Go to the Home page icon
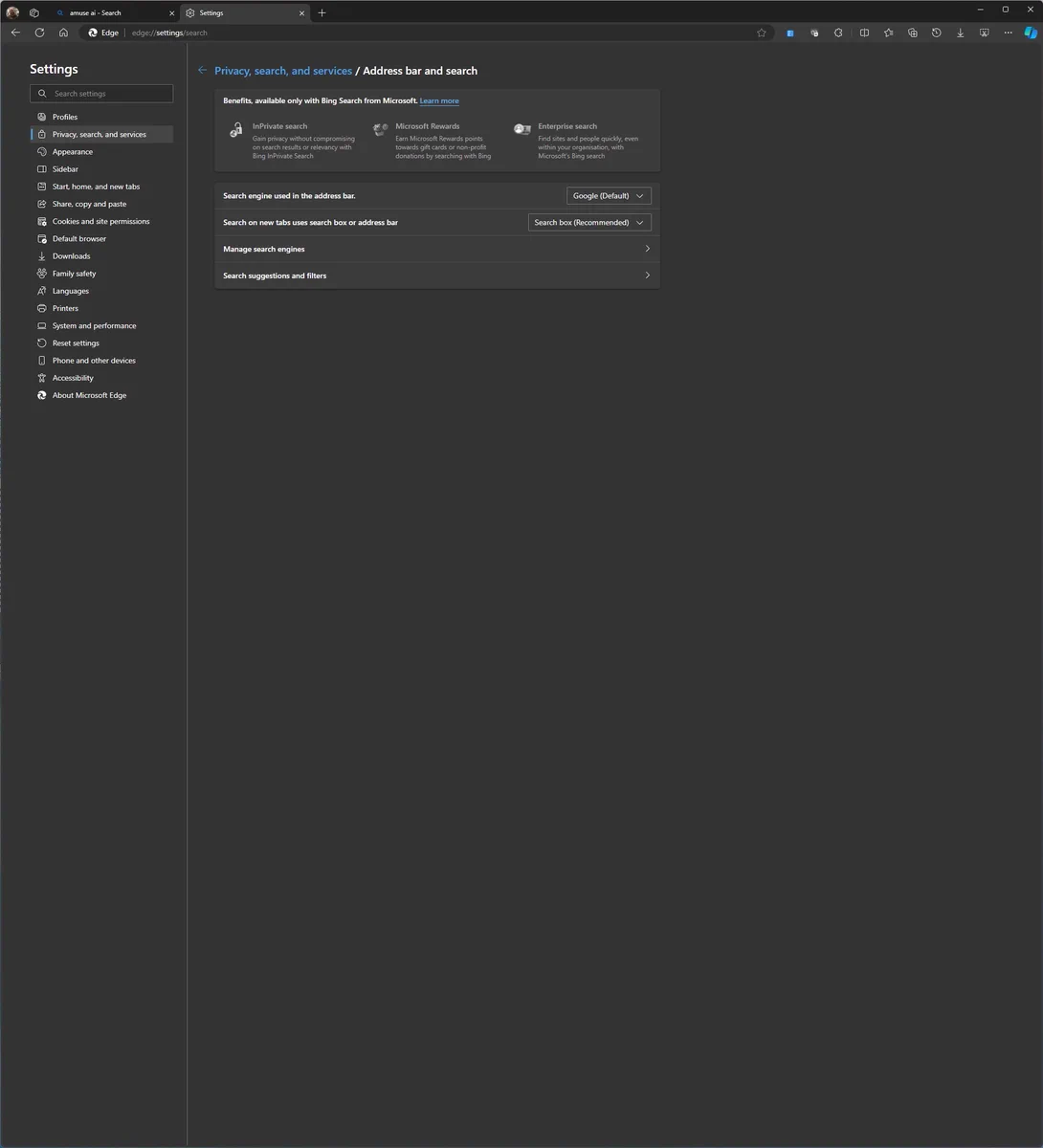This screenshot has height=1148, width=1043. coord(63,33)
